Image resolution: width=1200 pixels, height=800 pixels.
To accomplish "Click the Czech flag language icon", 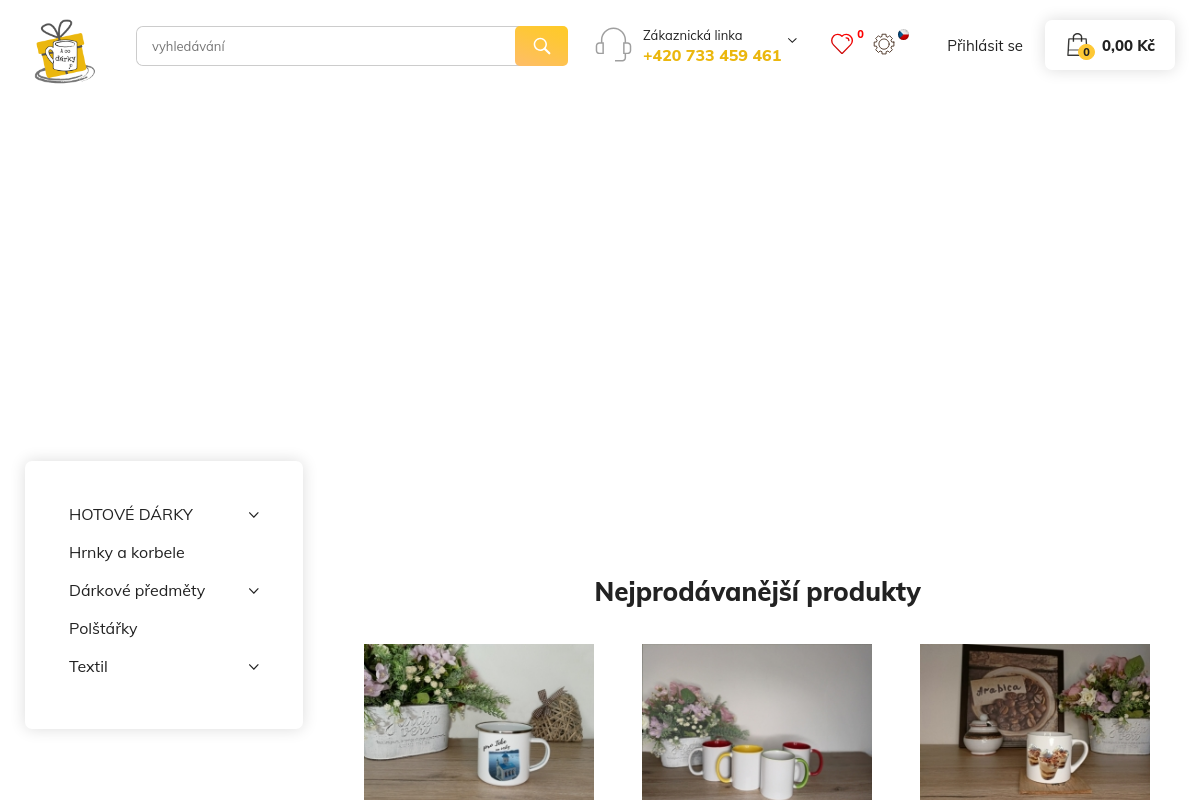I will 904,34.
